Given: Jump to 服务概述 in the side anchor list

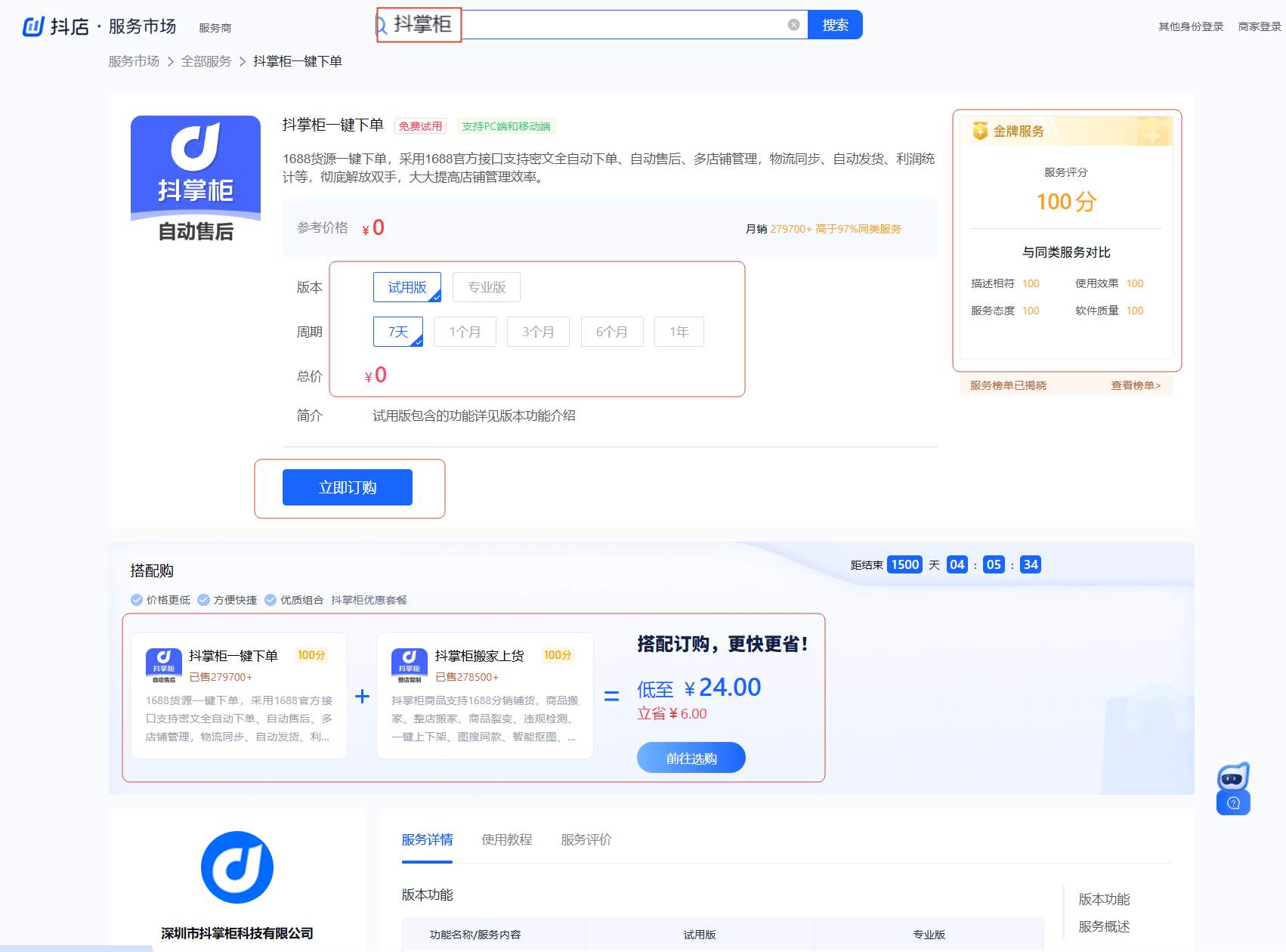Looking at the screenshot, I should coord(1104,926).
